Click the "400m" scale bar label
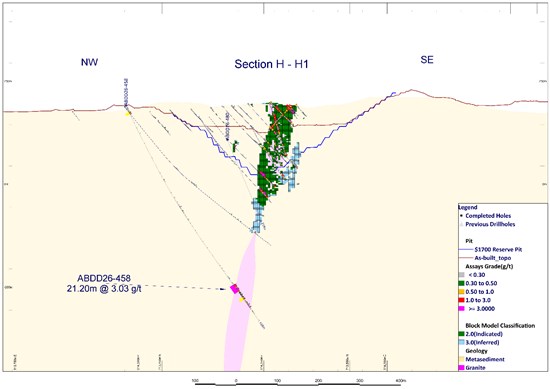 tap(401, 381)
